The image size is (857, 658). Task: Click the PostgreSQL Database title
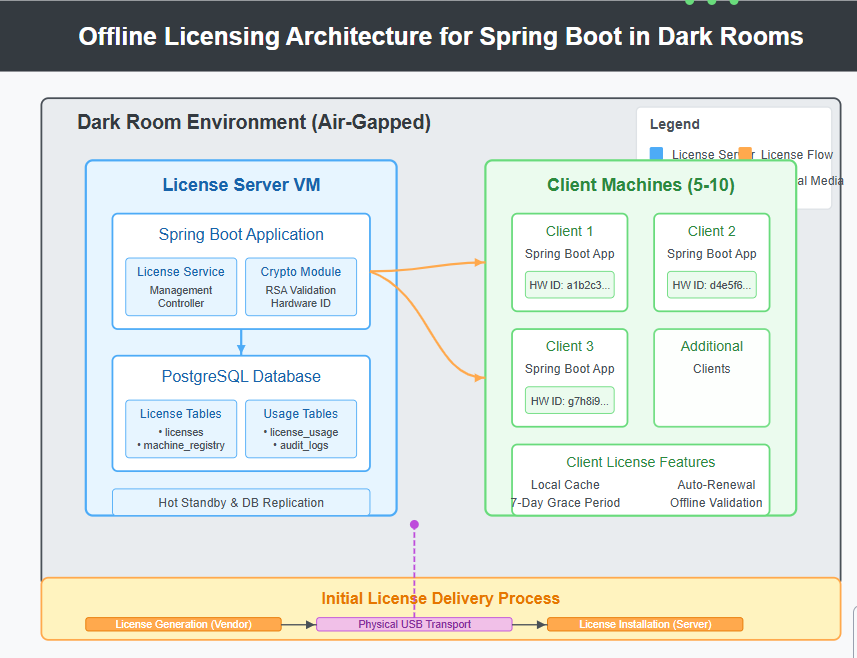coord(241,376)
